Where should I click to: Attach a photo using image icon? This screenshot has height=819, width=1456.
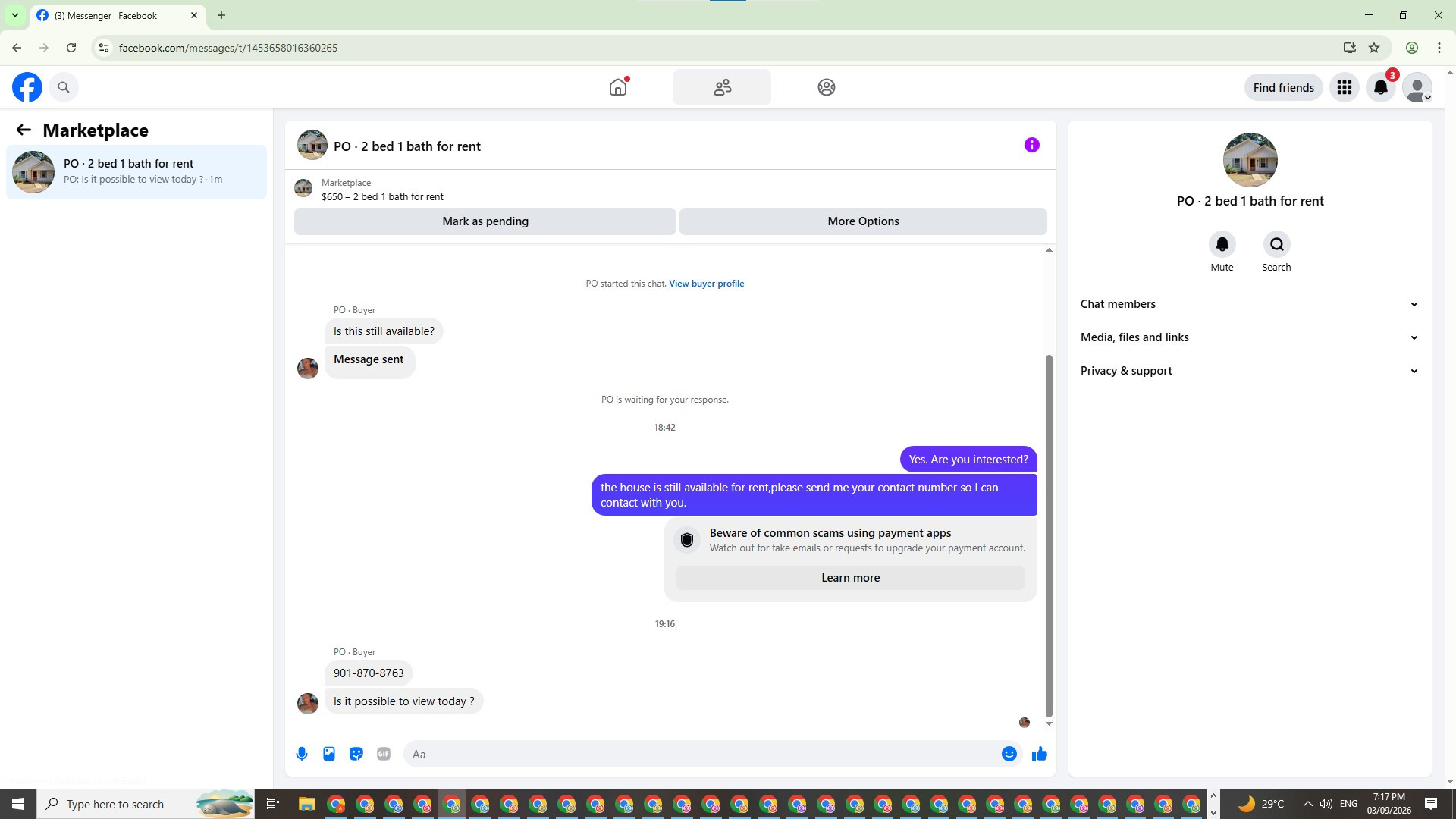click(329, 754)
